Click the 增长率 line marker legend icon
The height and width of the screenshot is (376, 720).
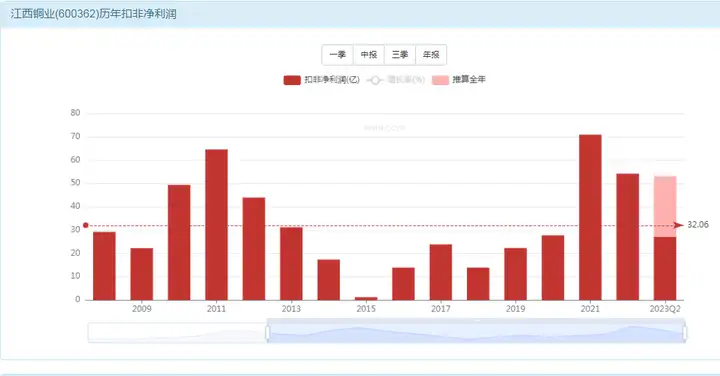[375, 80]
